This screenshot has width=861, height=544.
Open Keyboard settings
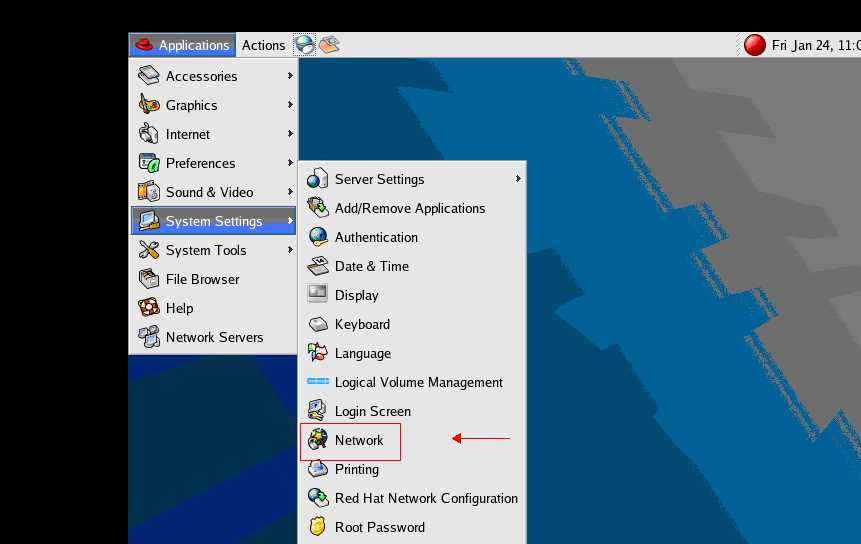click(x=412, y=324)
